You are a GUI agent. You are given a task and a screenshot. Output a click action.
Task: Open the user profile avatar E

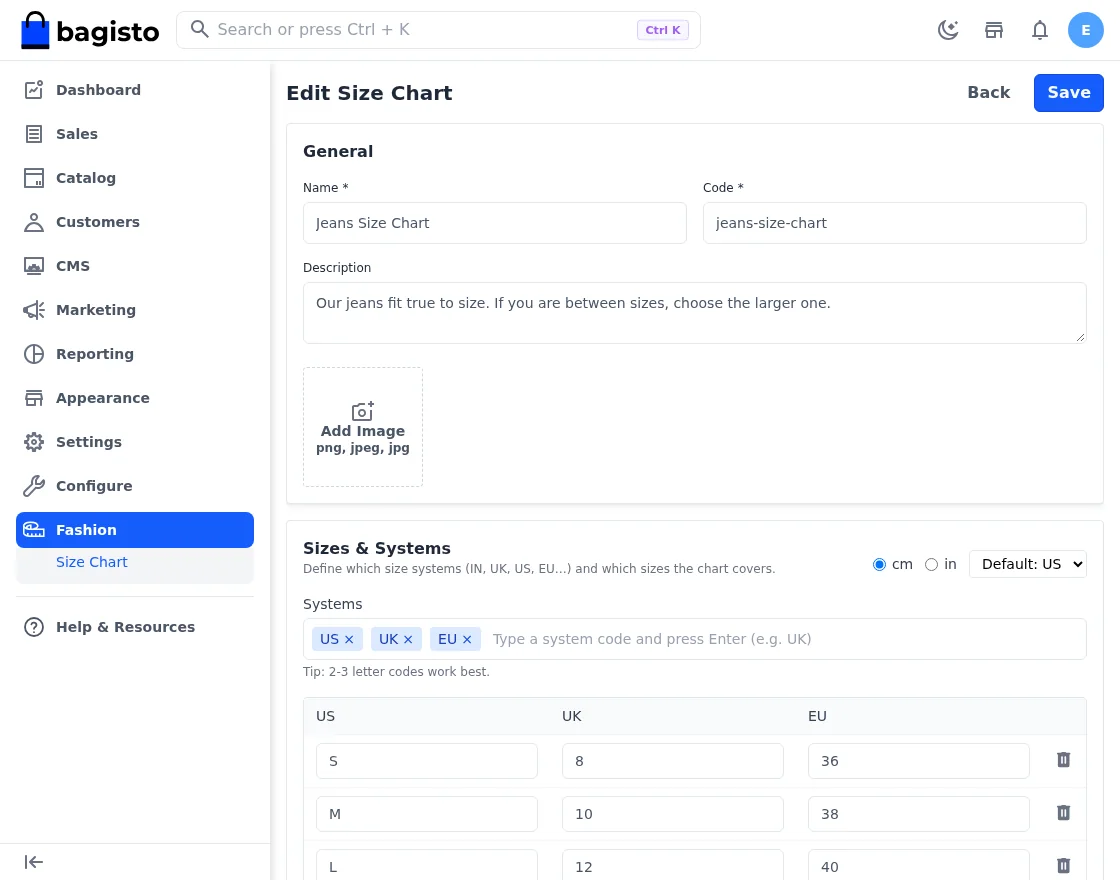(x=1085, y=30)
